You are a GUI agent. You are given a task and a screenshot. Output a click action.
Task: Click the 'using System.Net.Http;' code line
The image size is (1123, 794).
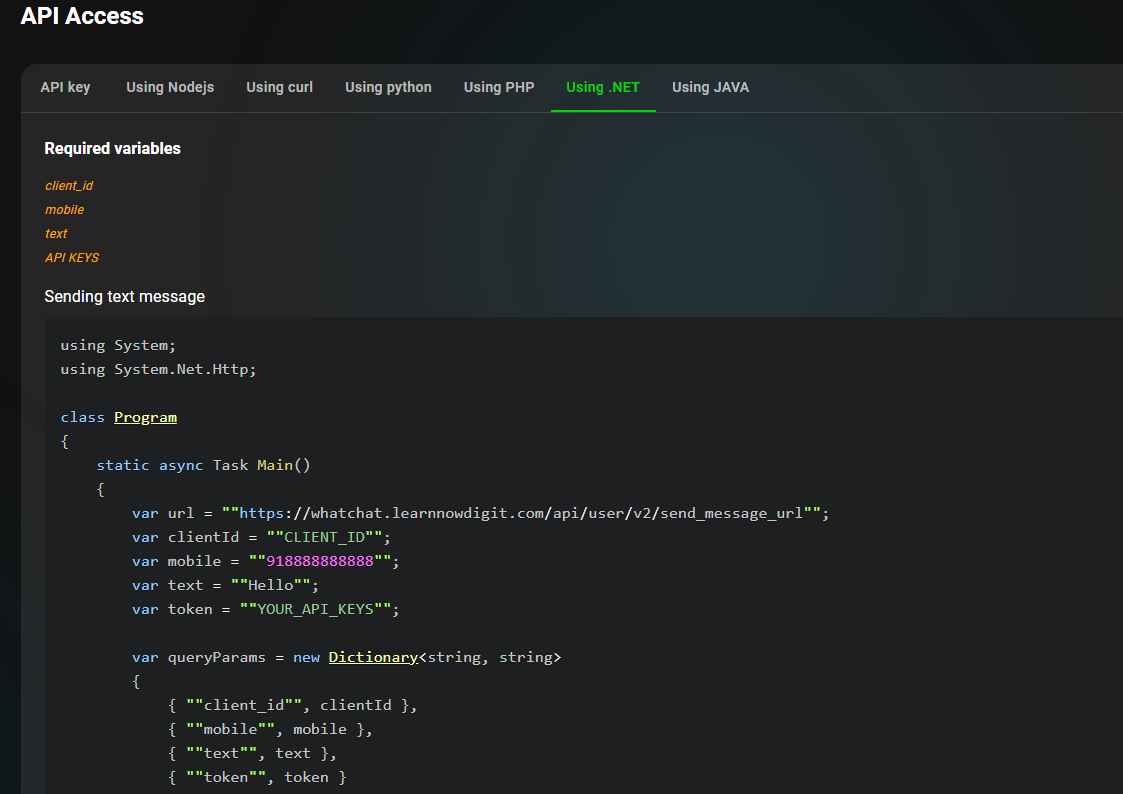pyautogui.click(x=158, y=369)
